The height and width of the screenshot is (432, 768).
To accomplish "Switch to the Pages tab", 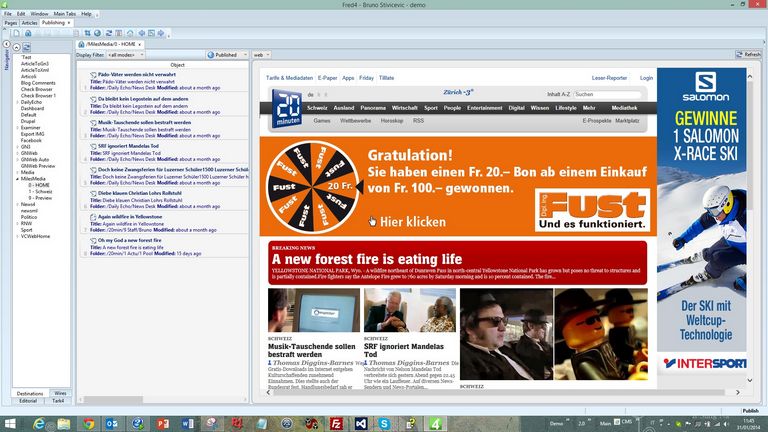I will point(11,23).
